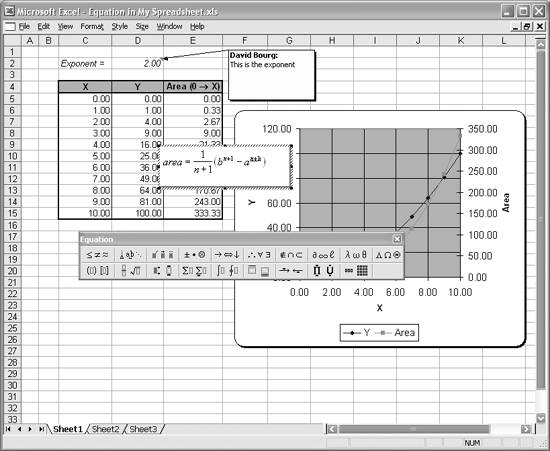Select the column D header
Viewport: 550px width, 451px height.
138,41
